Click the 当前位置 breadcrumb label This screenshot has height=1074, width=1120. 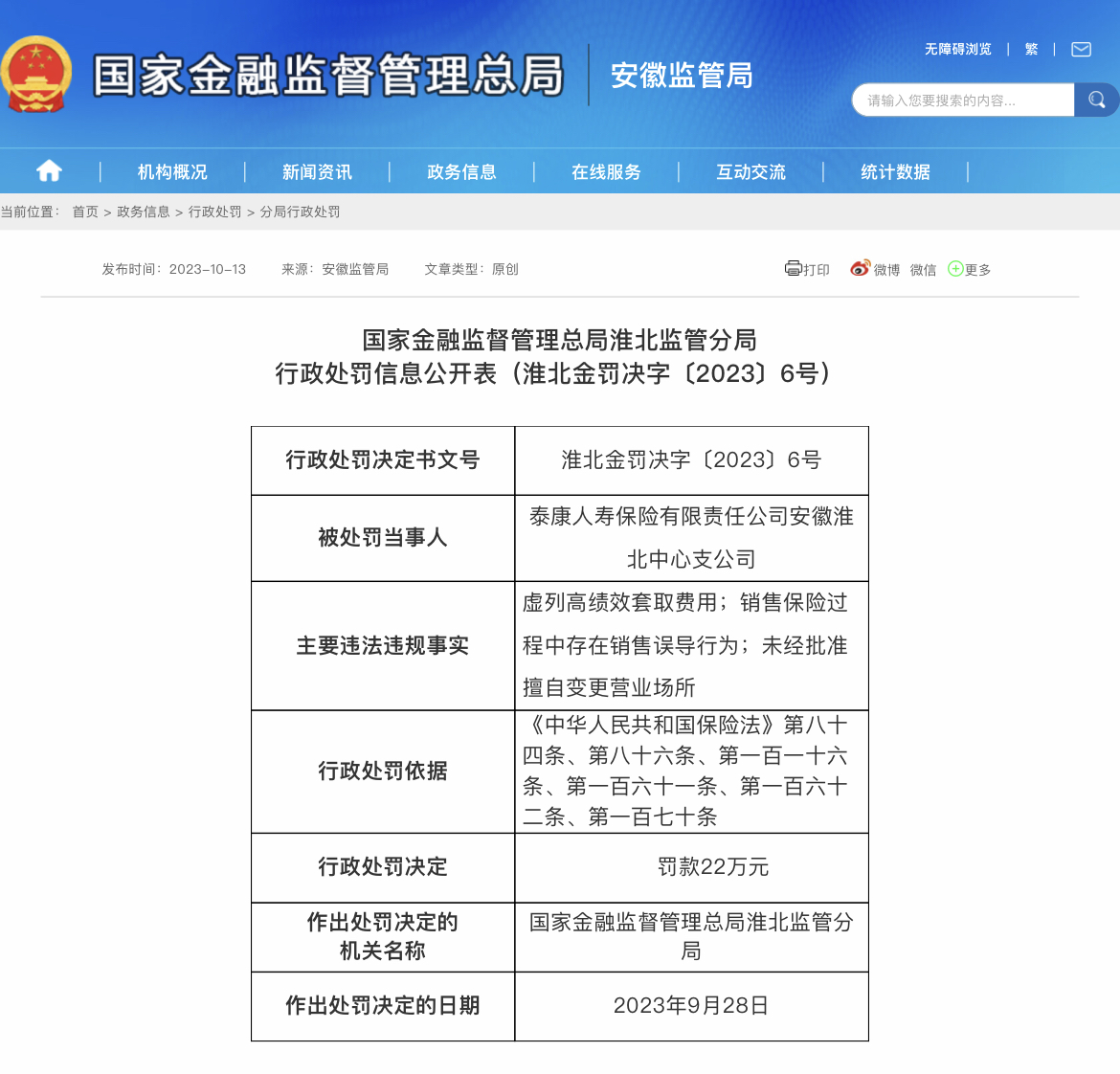[x=30, y=212]
